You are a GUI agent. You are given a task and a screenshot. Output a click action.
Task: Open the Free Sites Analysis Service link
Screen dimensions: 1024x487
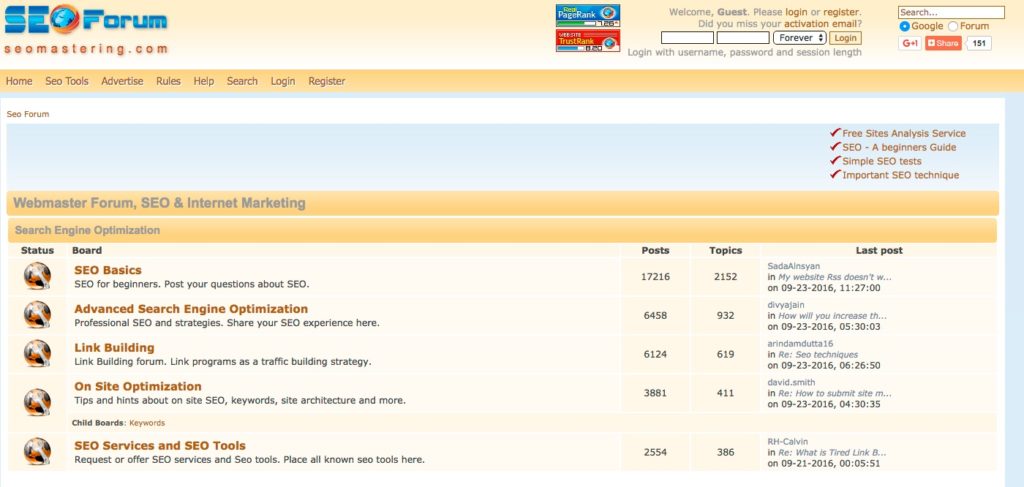point(904,133)
